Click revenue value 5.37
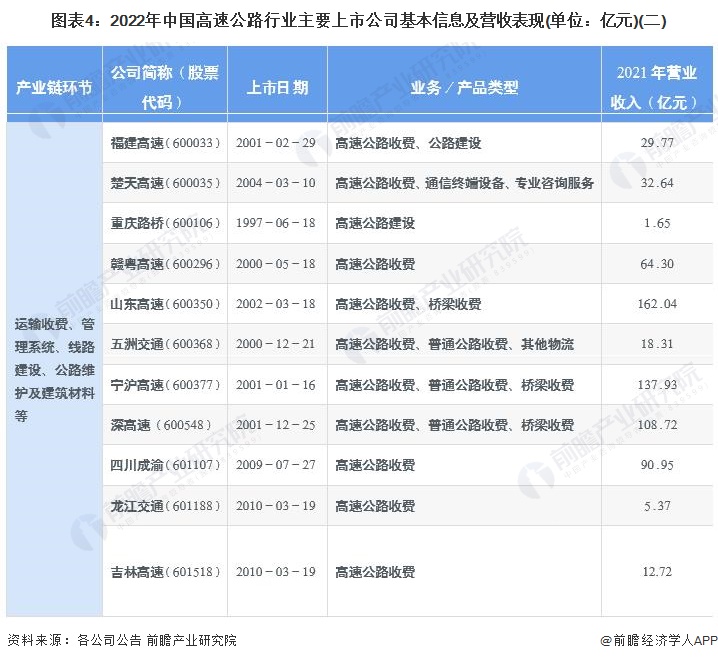The image size is (718, 661). pyautogui.click(x=657, y=506)
